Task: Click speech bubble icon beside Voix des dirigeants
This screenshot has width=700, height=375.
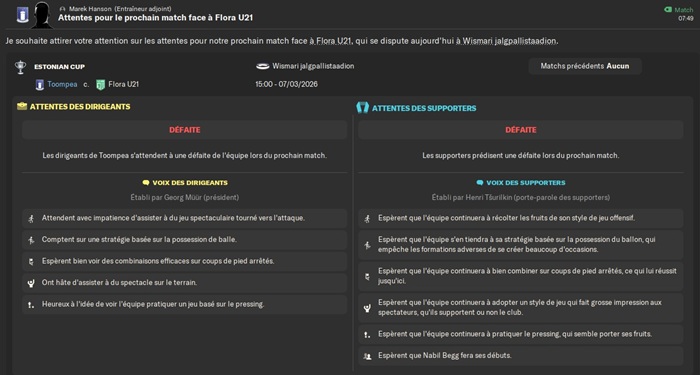Action: [146, 183]
